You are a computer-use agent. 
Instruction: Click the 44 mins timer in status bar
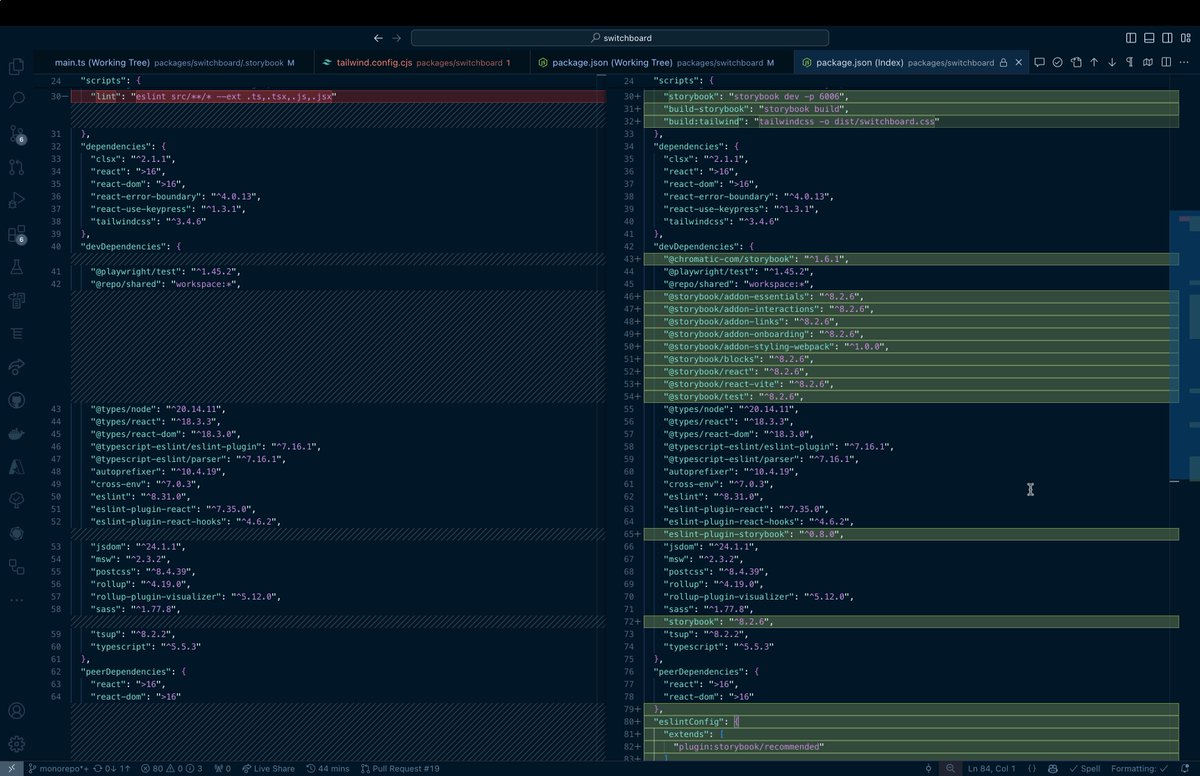tap(327, 768)
